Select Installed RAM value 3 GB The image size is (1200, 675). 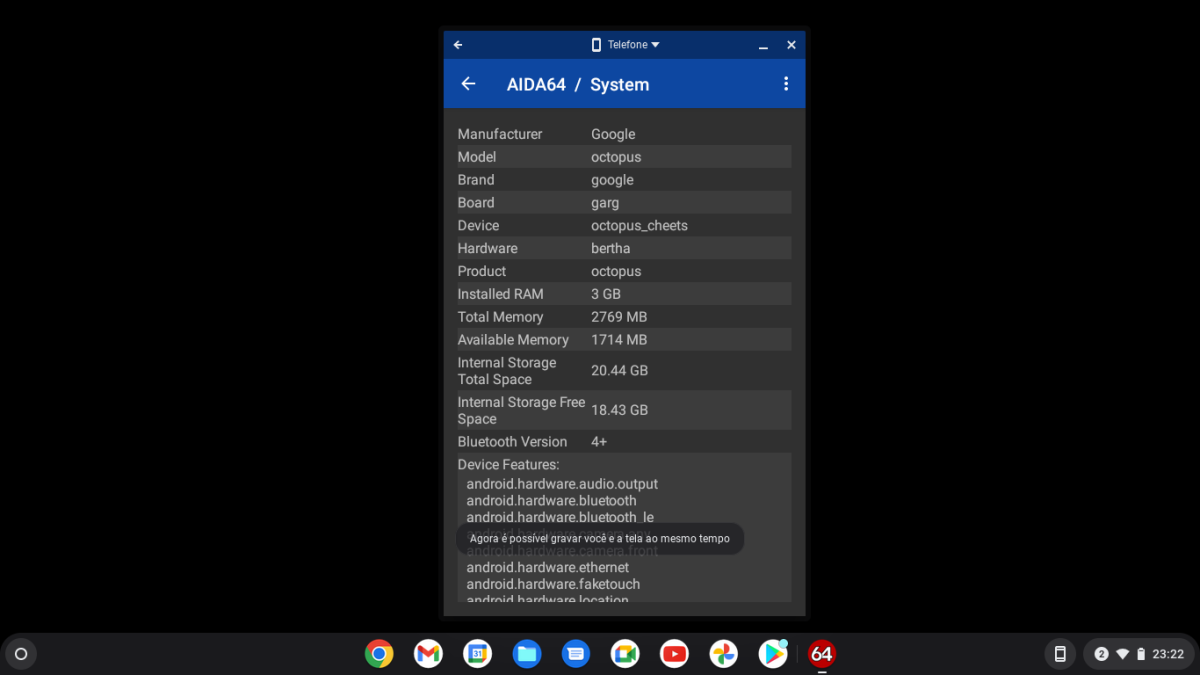click(606, 294)
